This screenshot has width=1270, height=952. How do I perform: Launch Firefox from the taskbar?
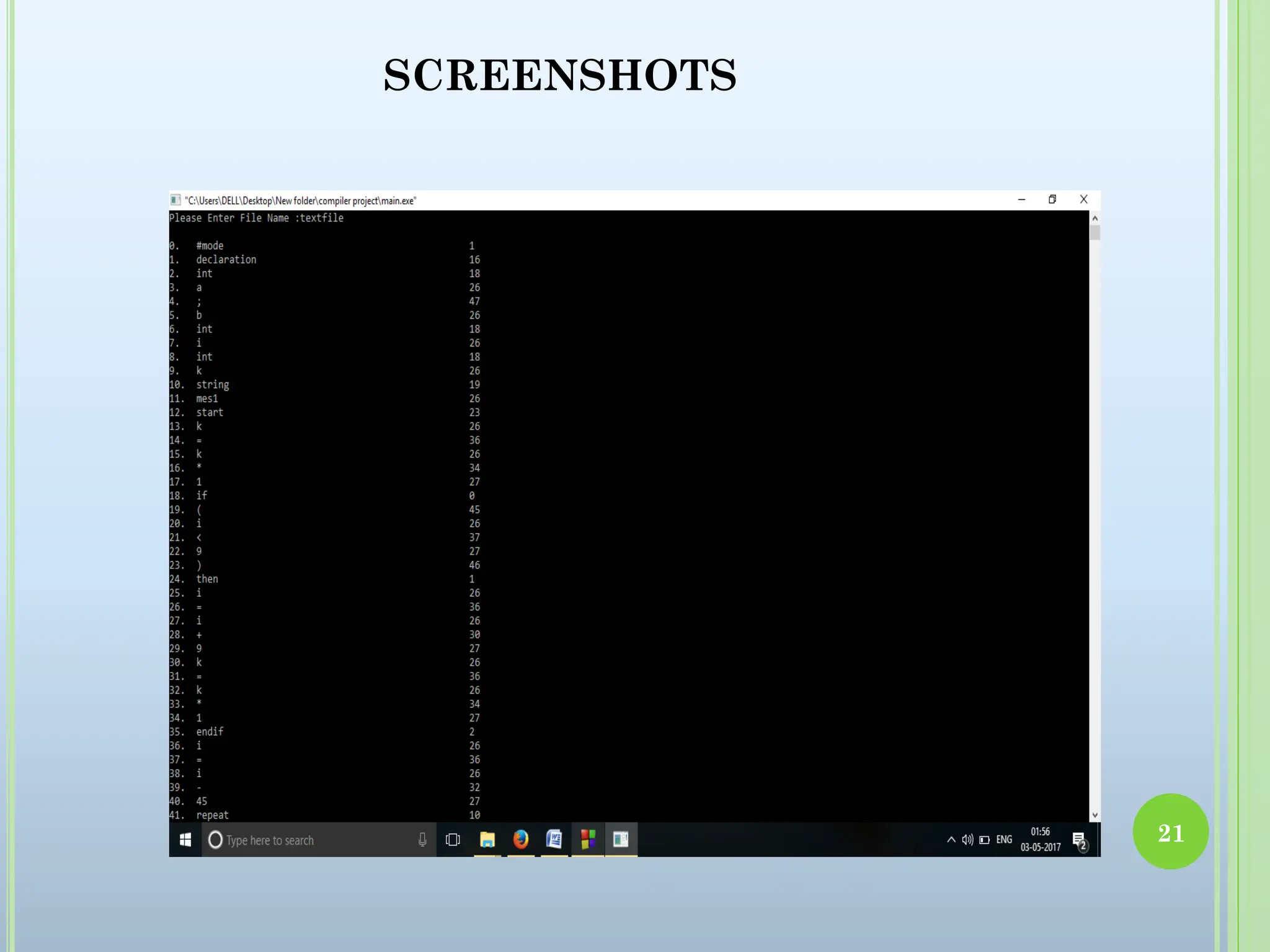[x=521, y=839]
